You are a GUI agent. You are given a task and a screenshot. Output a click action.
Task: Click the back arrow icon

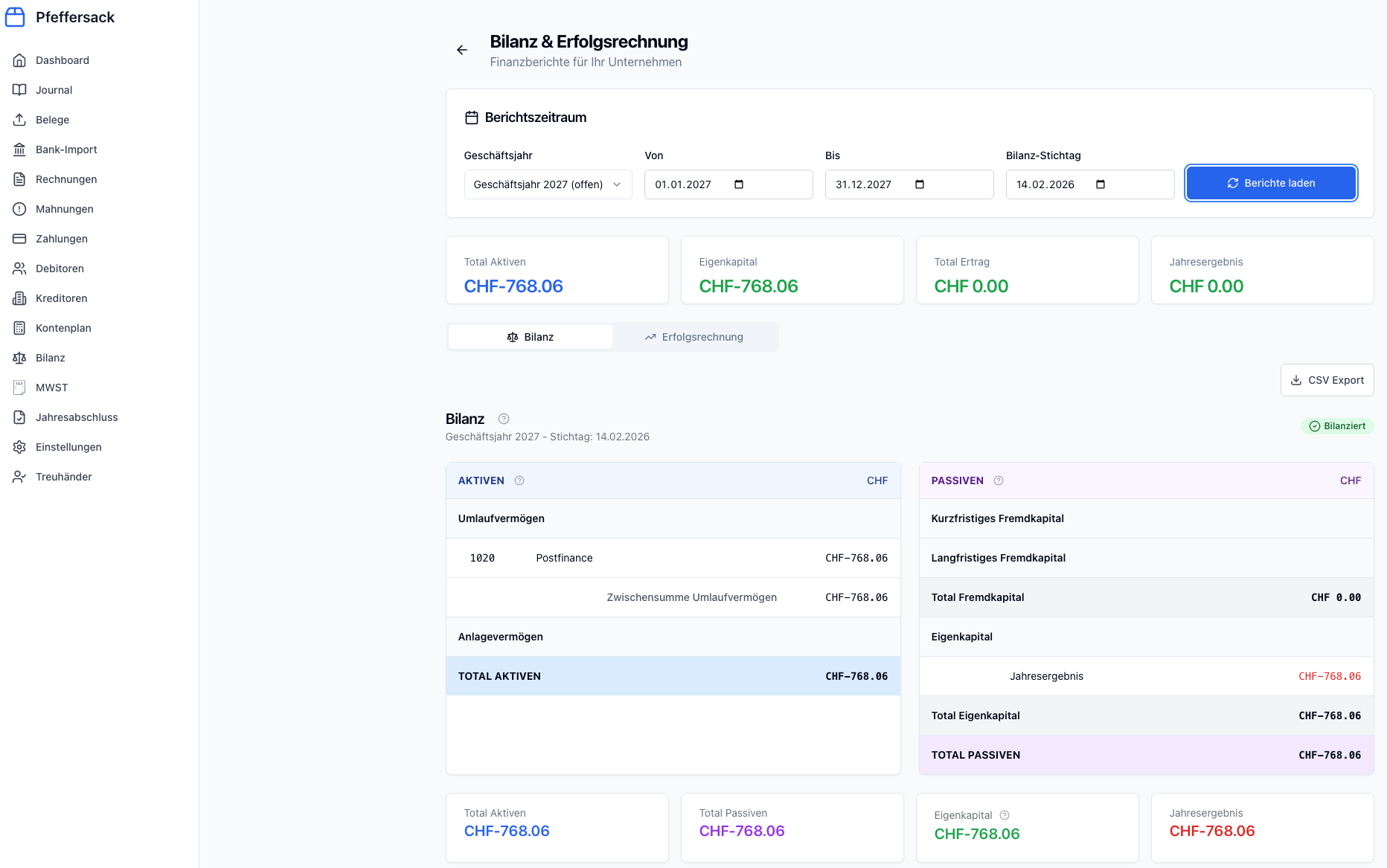[x=462, y=50]
